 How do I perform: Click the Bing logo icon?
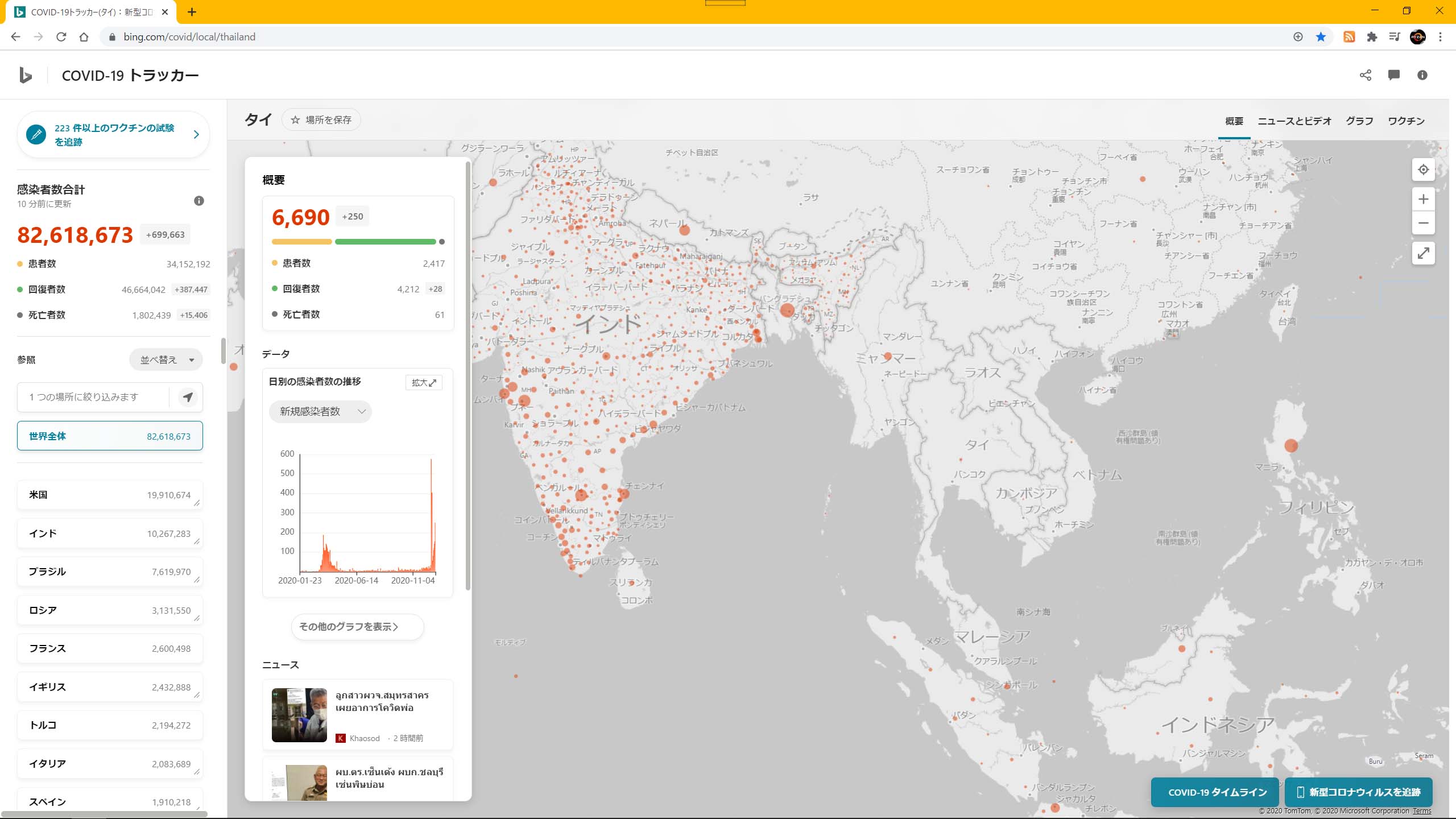click(x=26, y=75)
